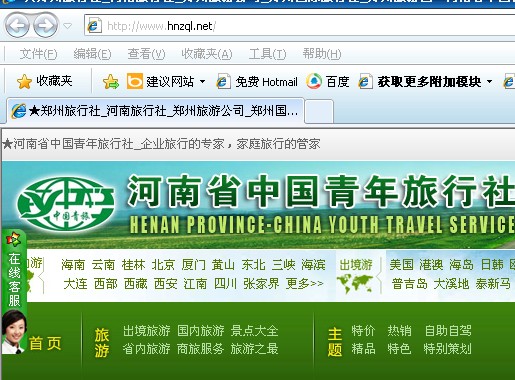Open the recent pages dropdown arrow
Viewport: 515px width, 380px height.
(x=68, y=26)
